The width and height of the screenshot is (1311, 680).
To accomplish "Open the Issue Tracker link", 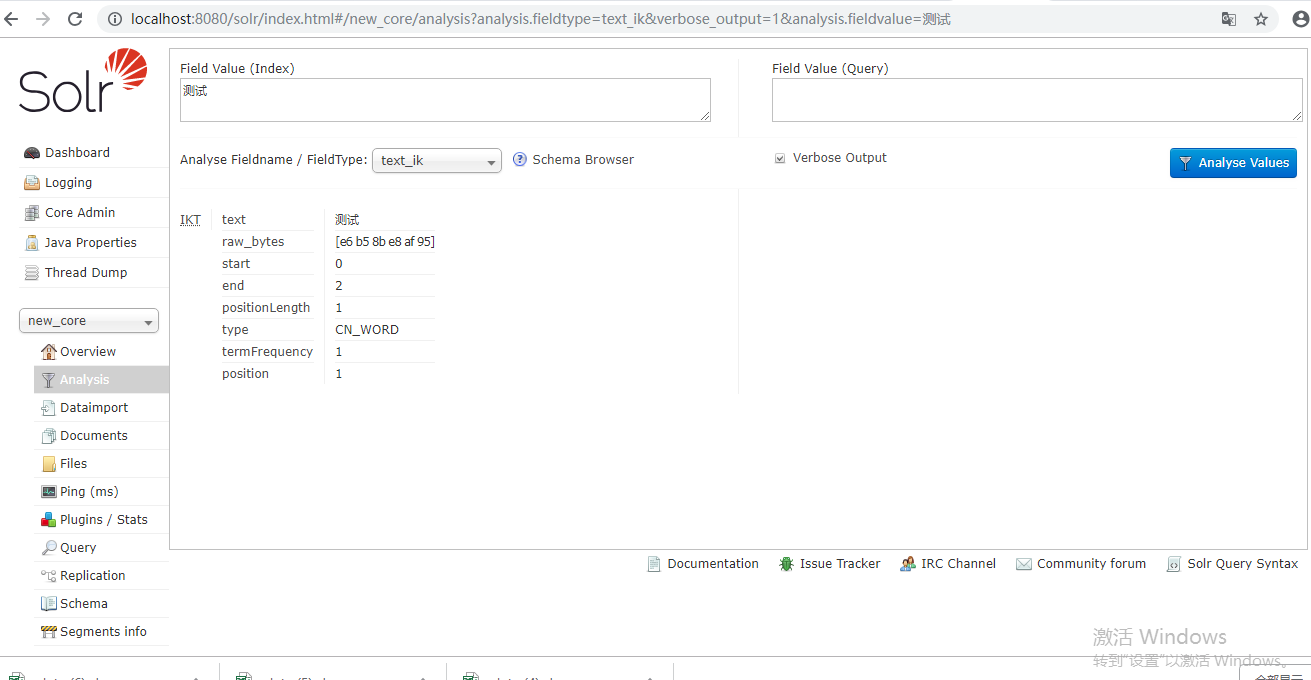I will 840,564.
